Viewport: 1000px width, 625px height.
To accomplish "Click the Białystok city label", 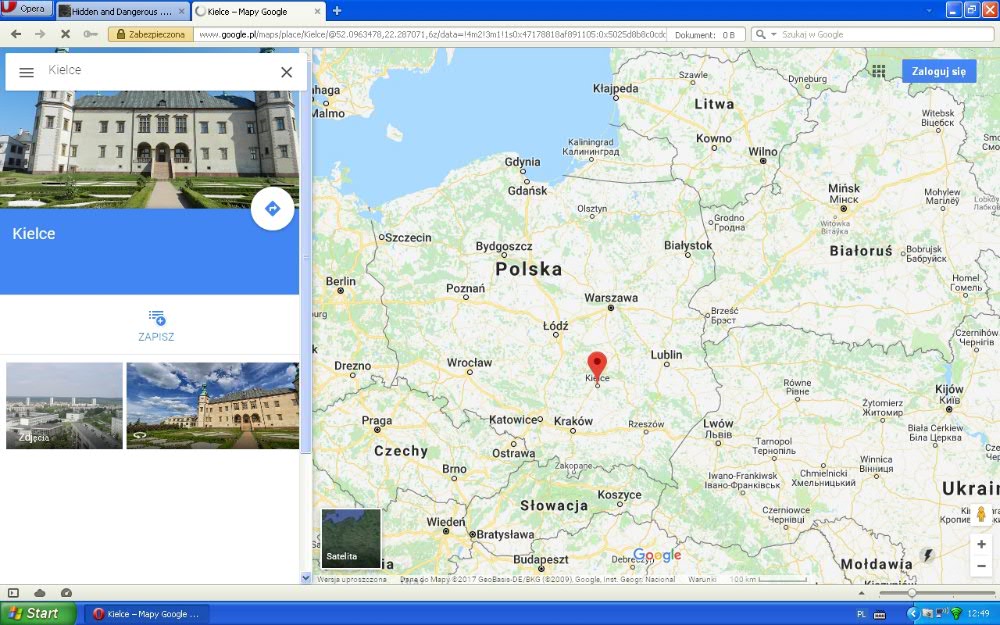I will (x=688, y=245).
